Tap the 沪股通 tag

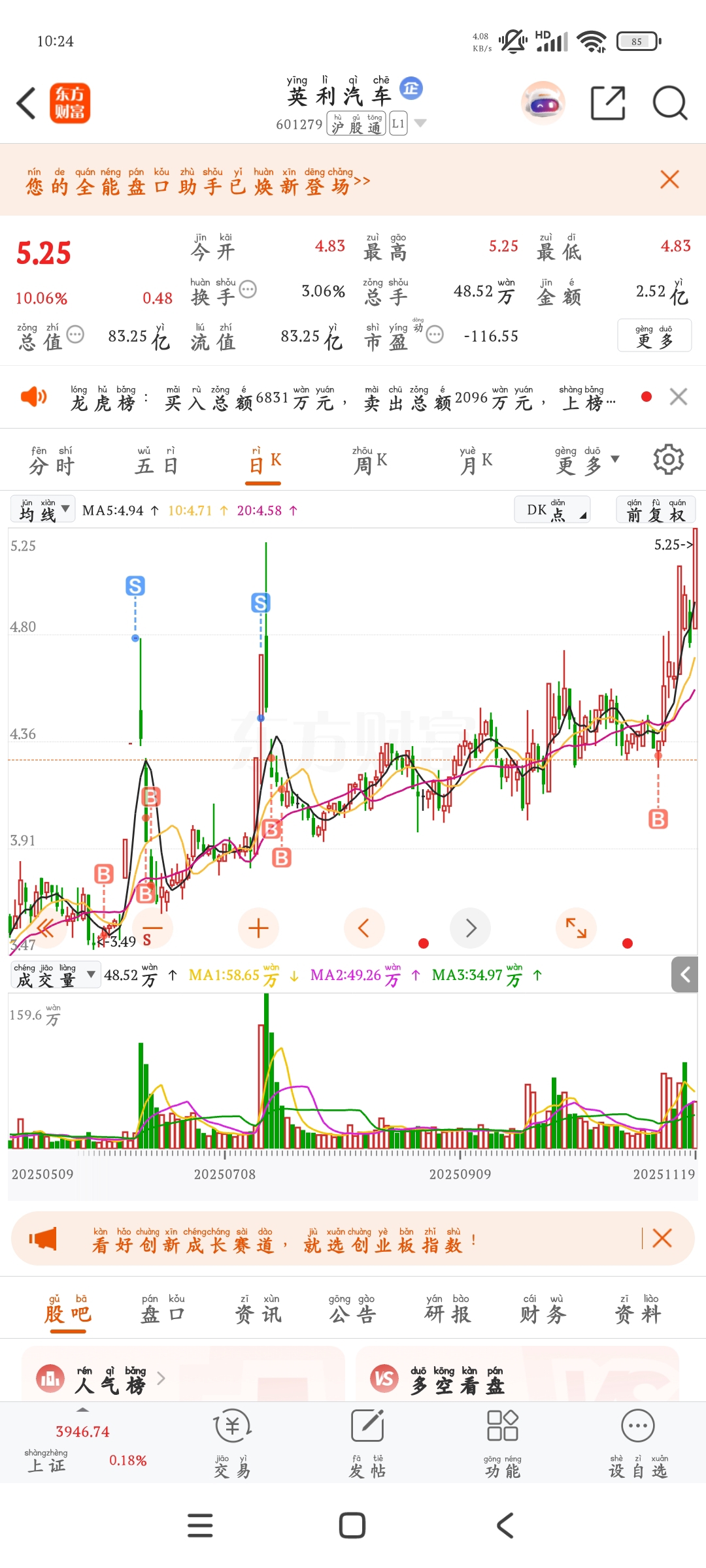click(x=356, y=123)
